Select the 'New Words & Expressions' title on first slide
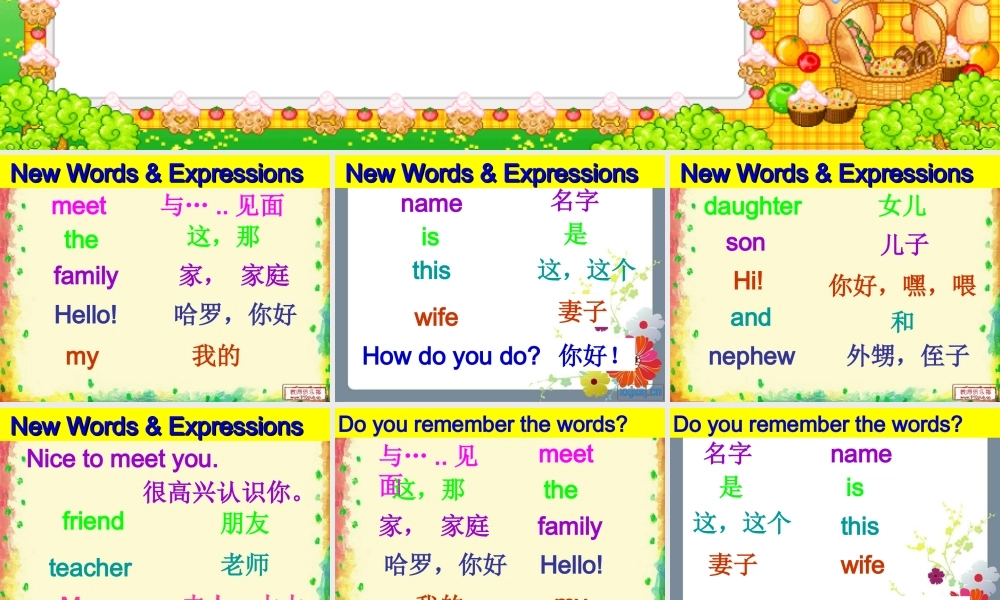1000x600 pixels. [x=157, y=174]
